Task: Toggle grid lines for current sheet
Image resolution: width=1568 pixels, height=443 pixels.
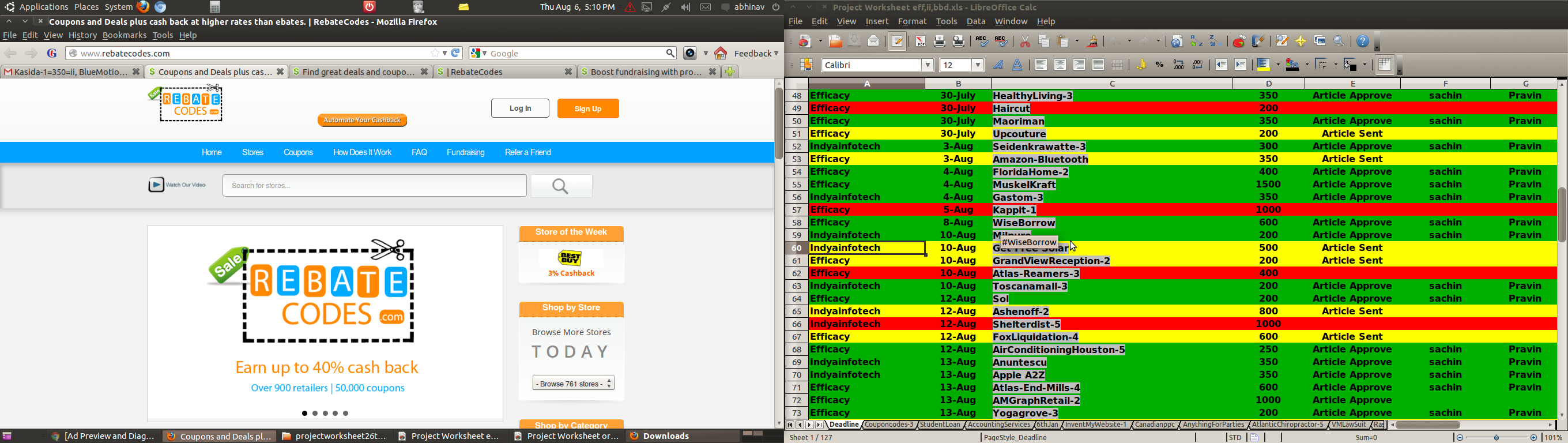Action: point(1385,65)
